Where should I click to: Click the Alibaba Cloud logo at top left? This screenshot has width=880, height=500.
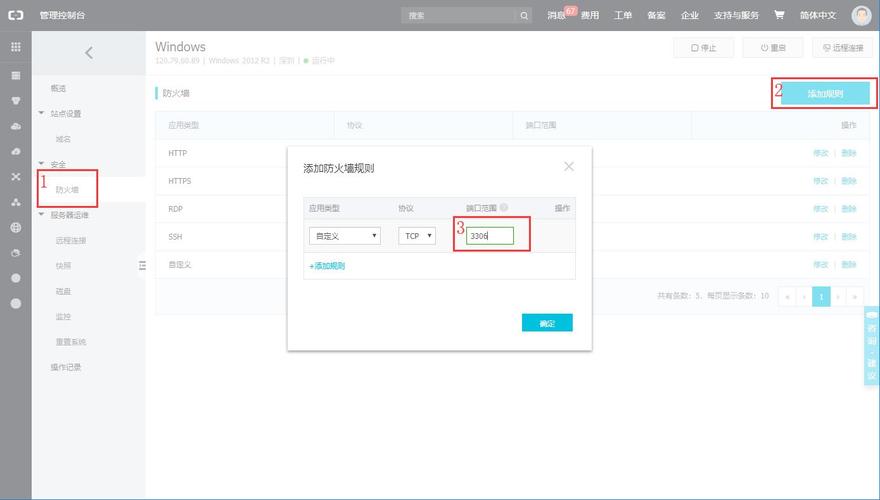point(16,15)
